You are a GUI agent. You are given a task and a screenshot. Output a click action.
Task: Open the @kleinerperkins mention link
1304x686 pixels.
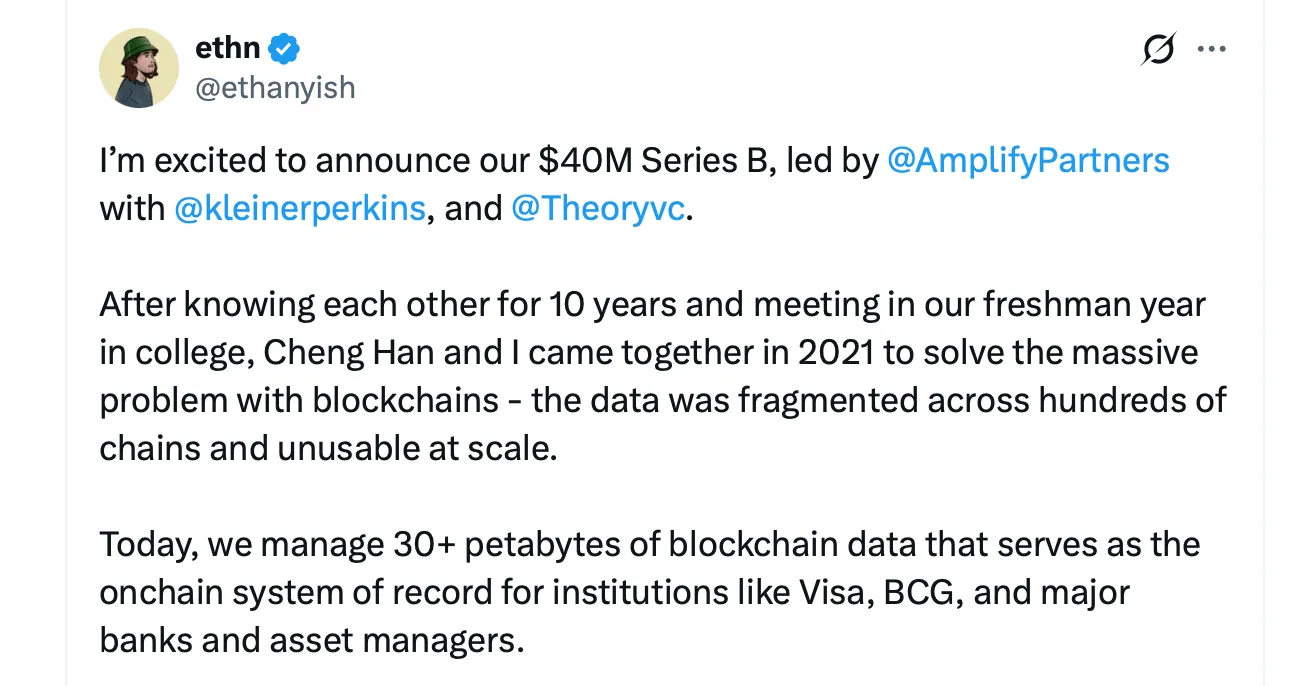(x=300, y=211)
